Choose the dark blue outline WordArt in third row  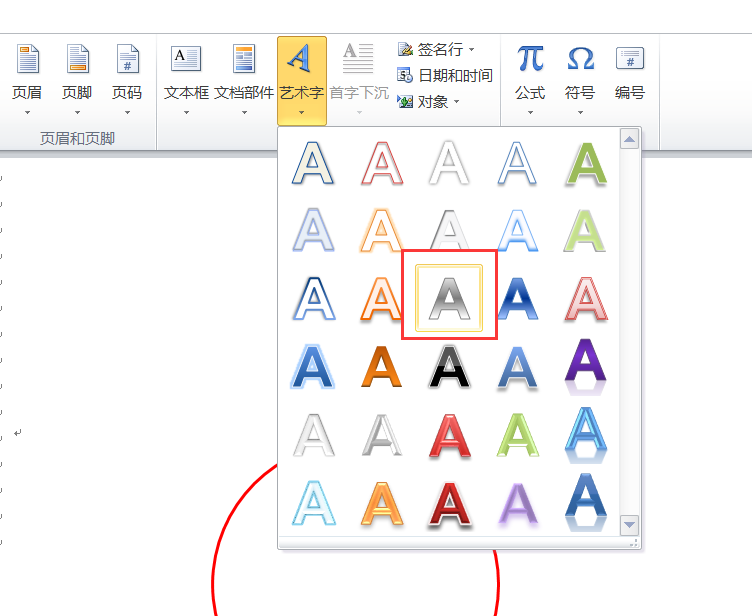[x=313, y=298]
